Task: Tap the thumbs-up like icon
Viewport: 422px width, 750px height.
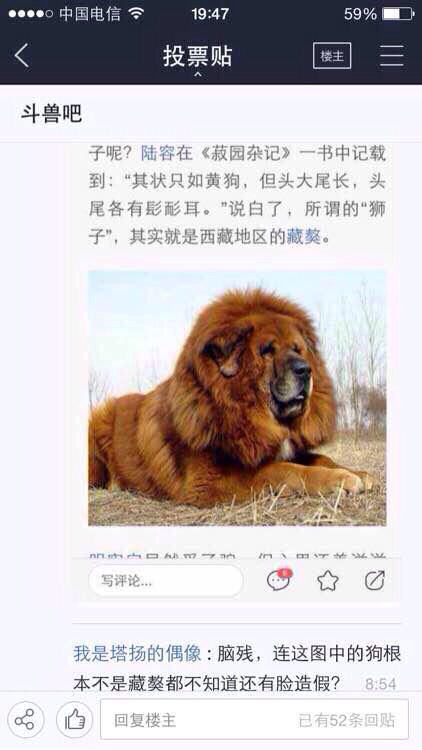Action: point(75,719)
